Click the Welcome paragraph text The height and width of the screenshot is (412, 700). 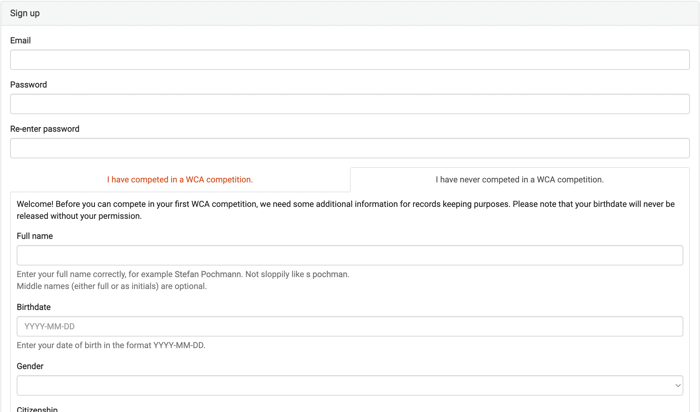coord(346,210)
